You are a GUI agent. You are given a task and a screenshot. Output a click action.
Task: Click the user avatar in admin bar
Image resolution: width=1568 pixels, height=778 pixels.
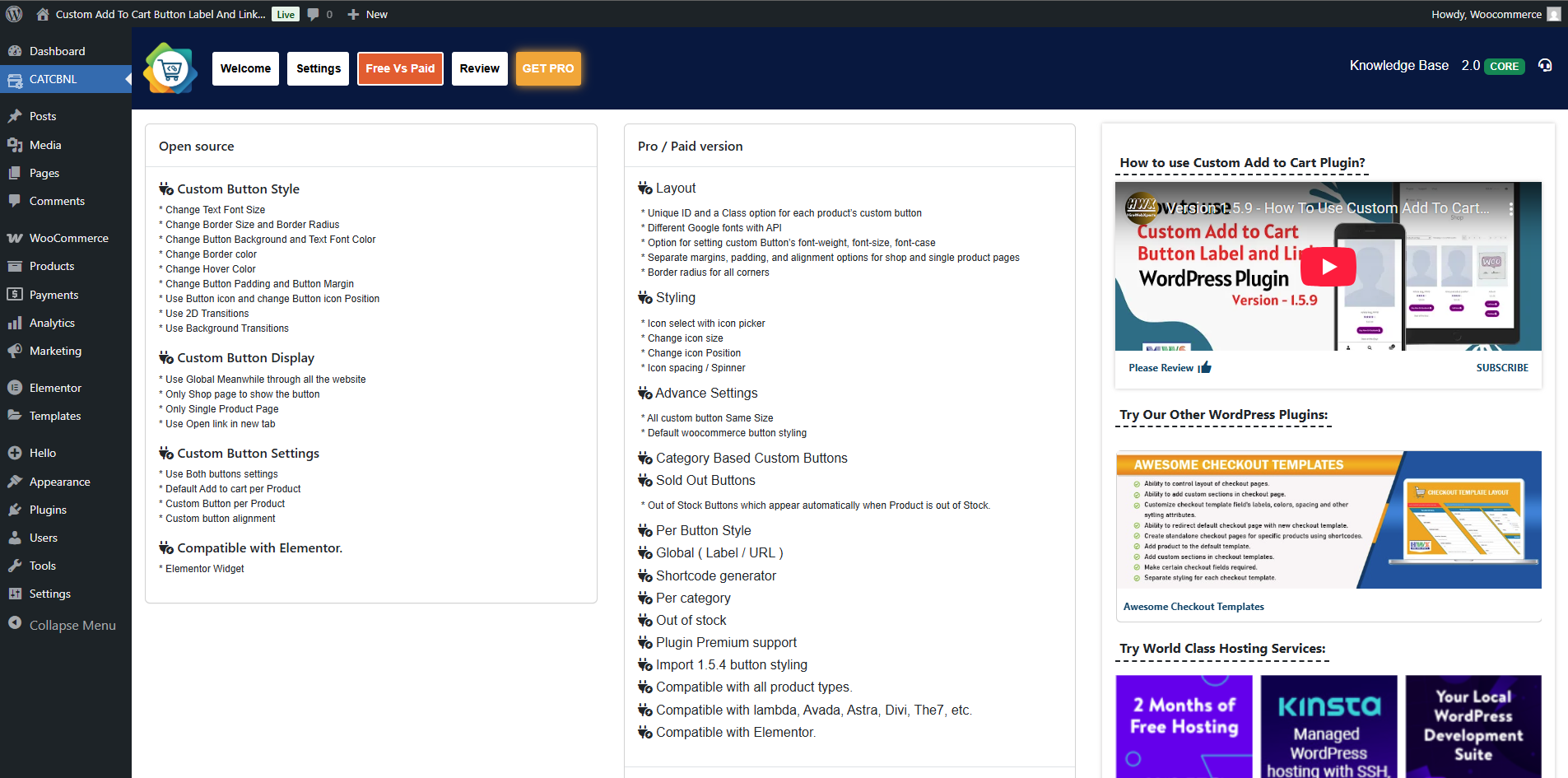pos(1553,14)
